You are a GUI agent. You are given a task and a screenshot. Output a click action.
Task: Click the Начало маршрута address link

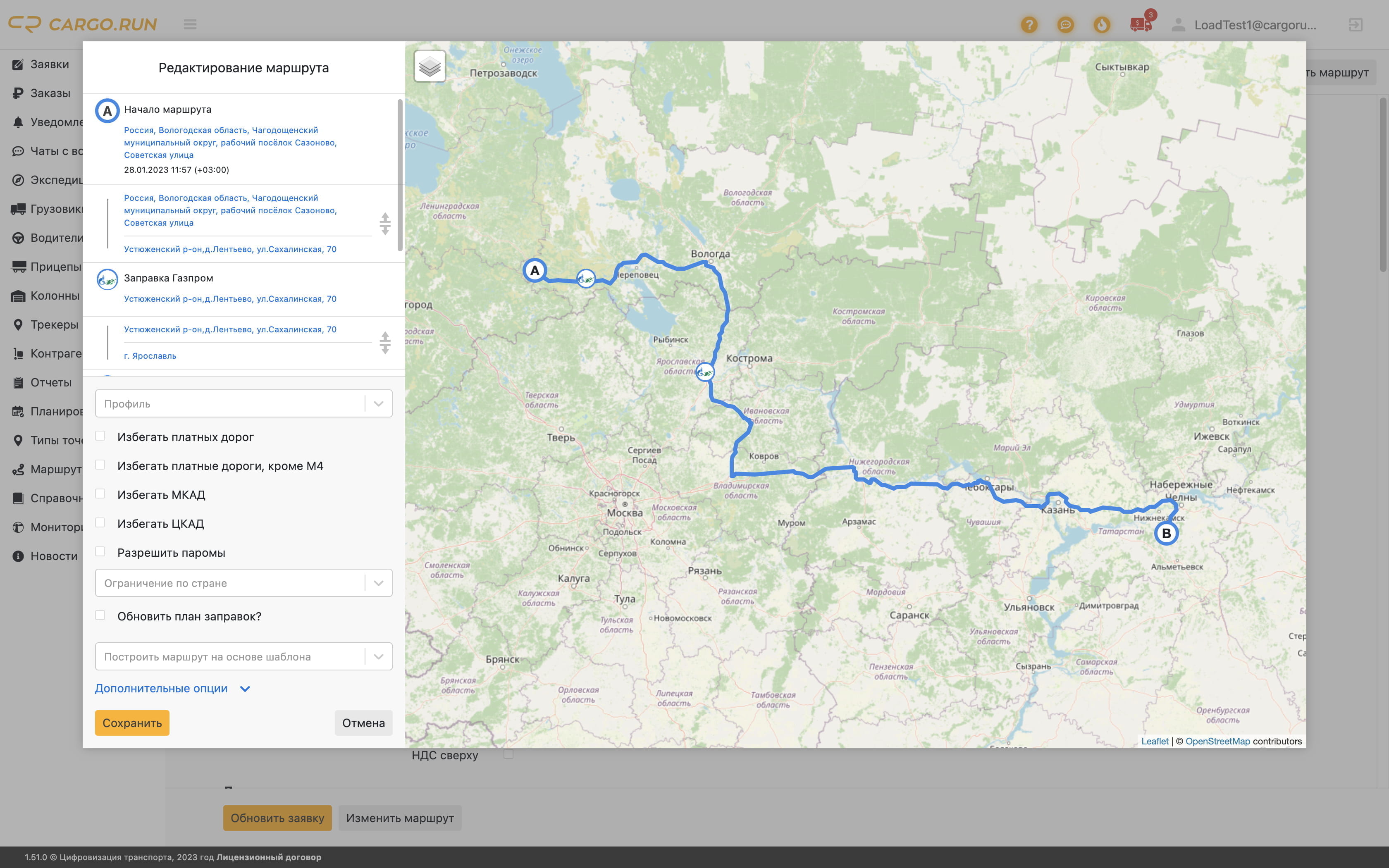point(230,142)
